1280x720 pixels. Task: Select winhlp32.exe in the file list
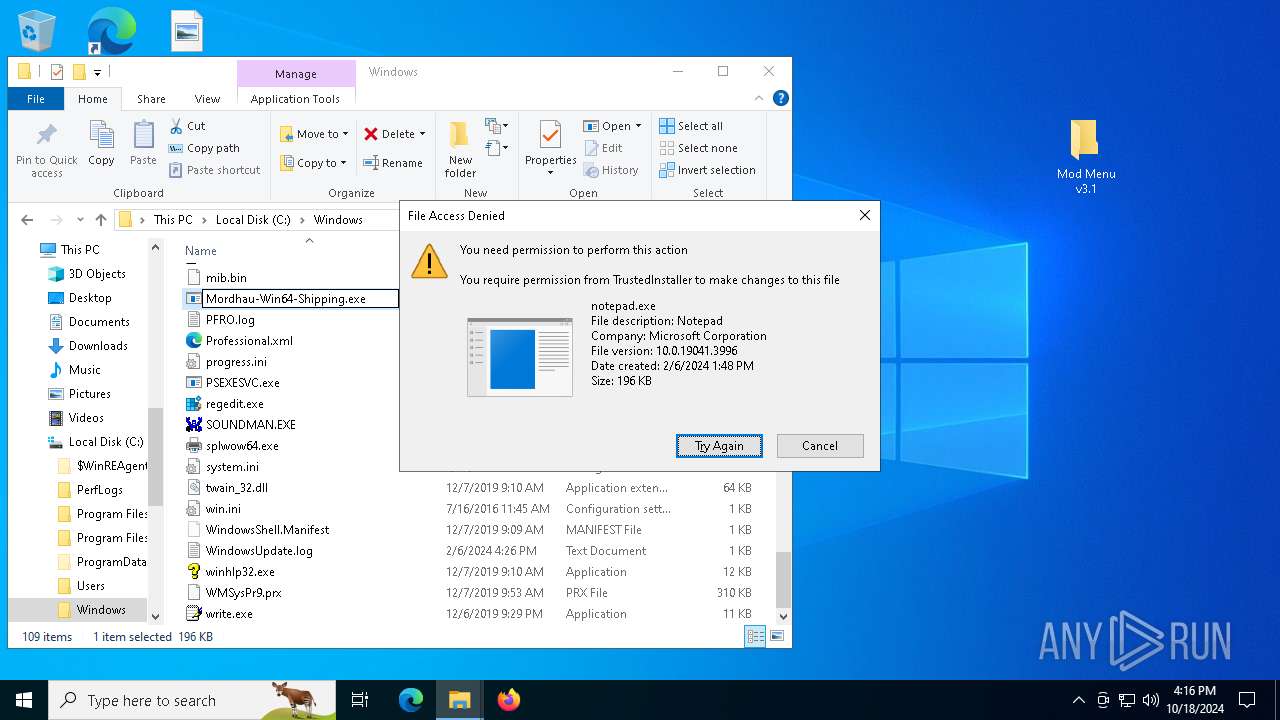pyautogui.click(x=240, y=572)
